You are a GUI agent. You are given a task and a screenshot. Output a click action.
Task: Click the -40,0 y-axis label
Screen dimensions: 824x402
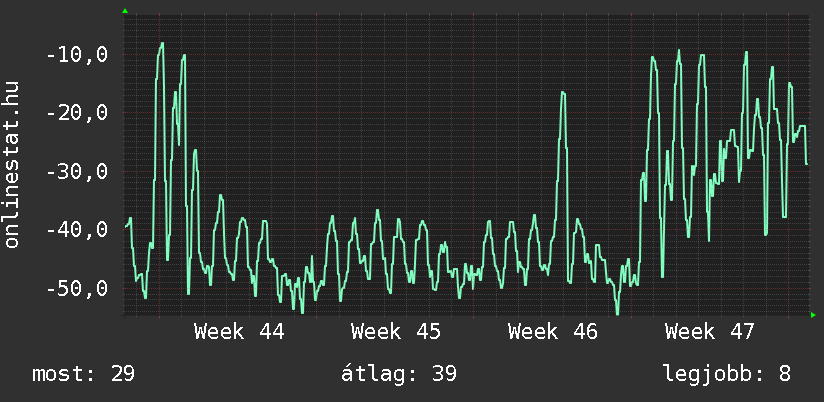point(77,229)
